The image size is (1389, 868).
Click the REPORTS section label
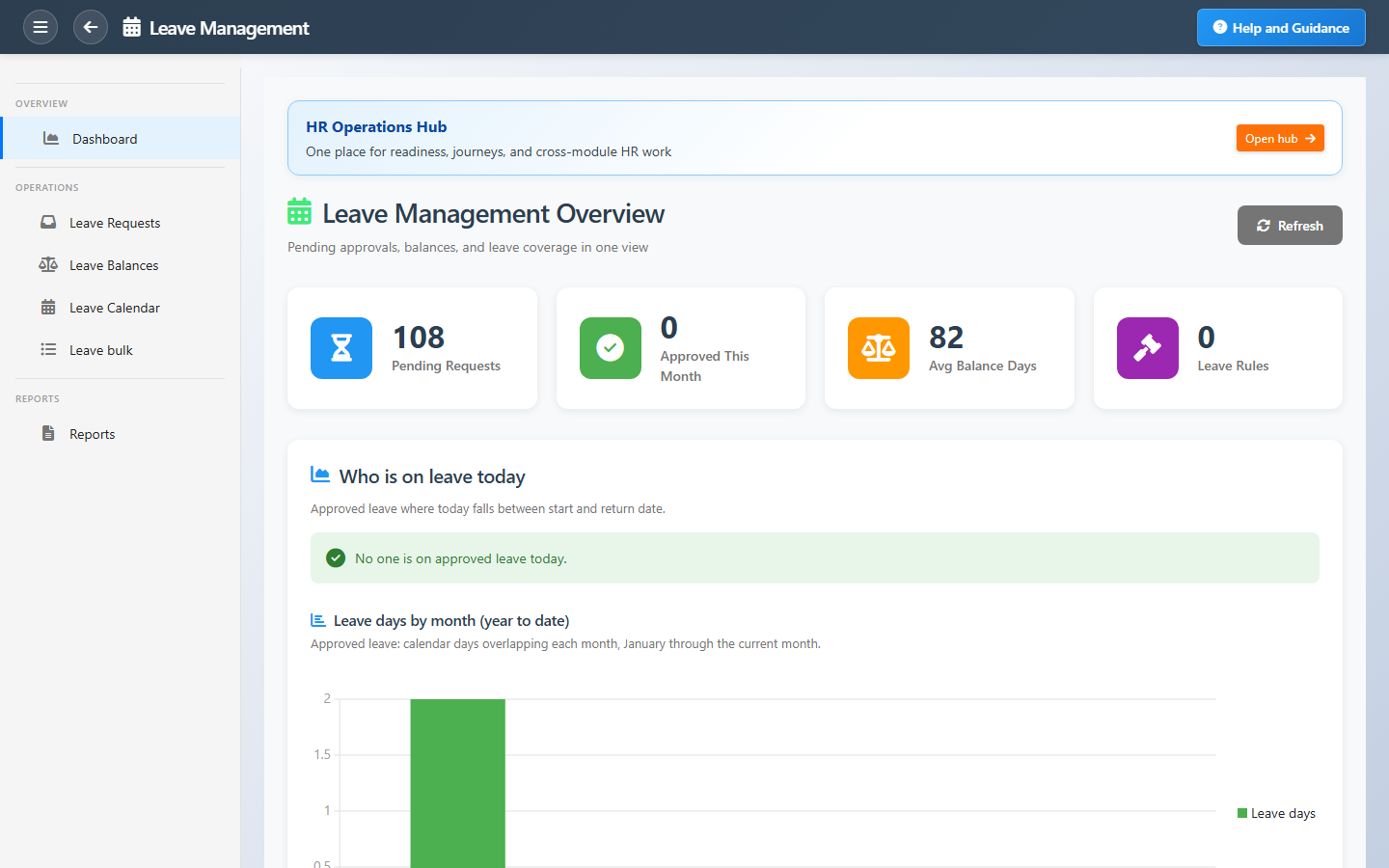point(38,398)
